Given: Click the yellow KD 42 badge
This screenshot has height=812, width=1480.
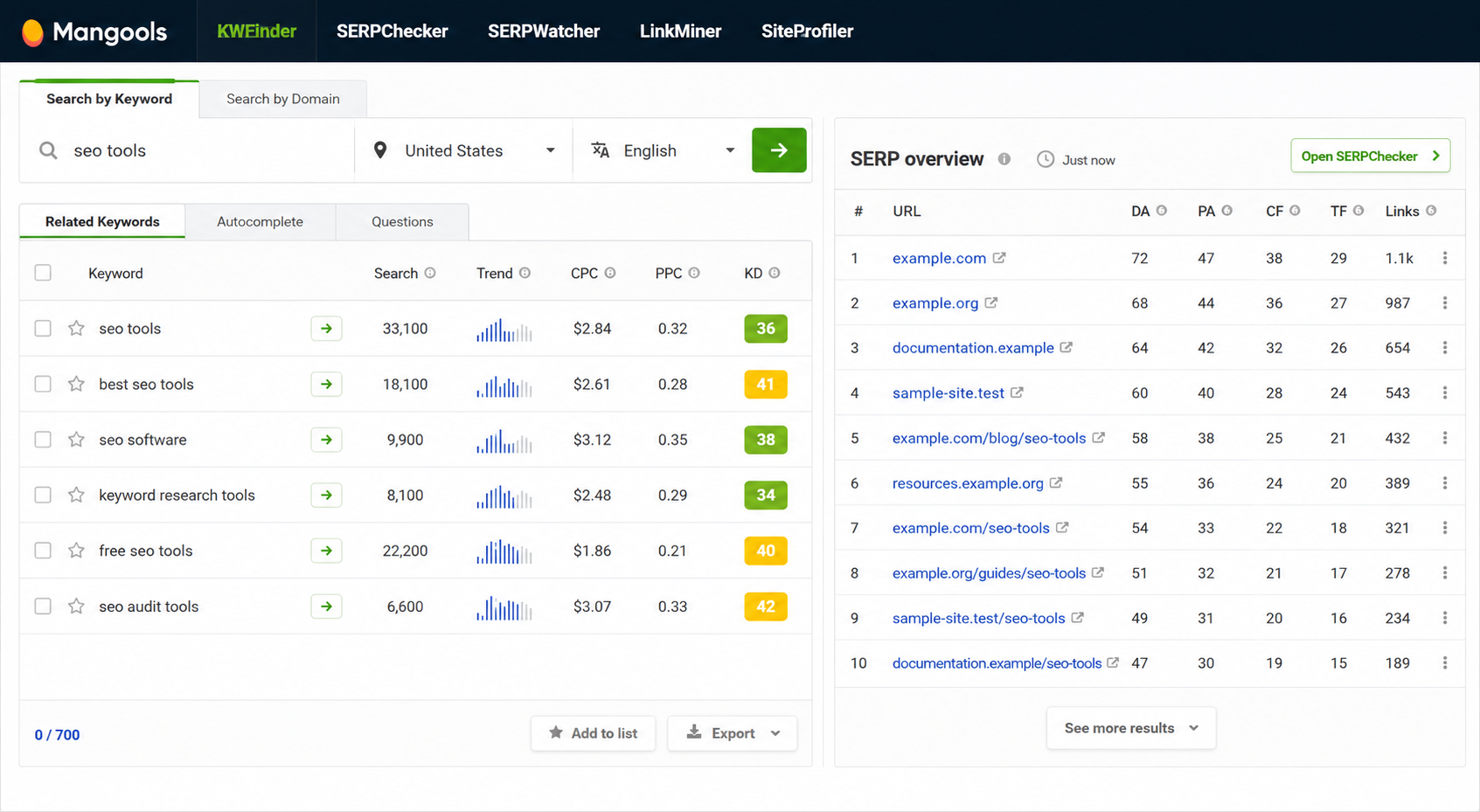Looking at the screenshot, I should click(766, 607).
